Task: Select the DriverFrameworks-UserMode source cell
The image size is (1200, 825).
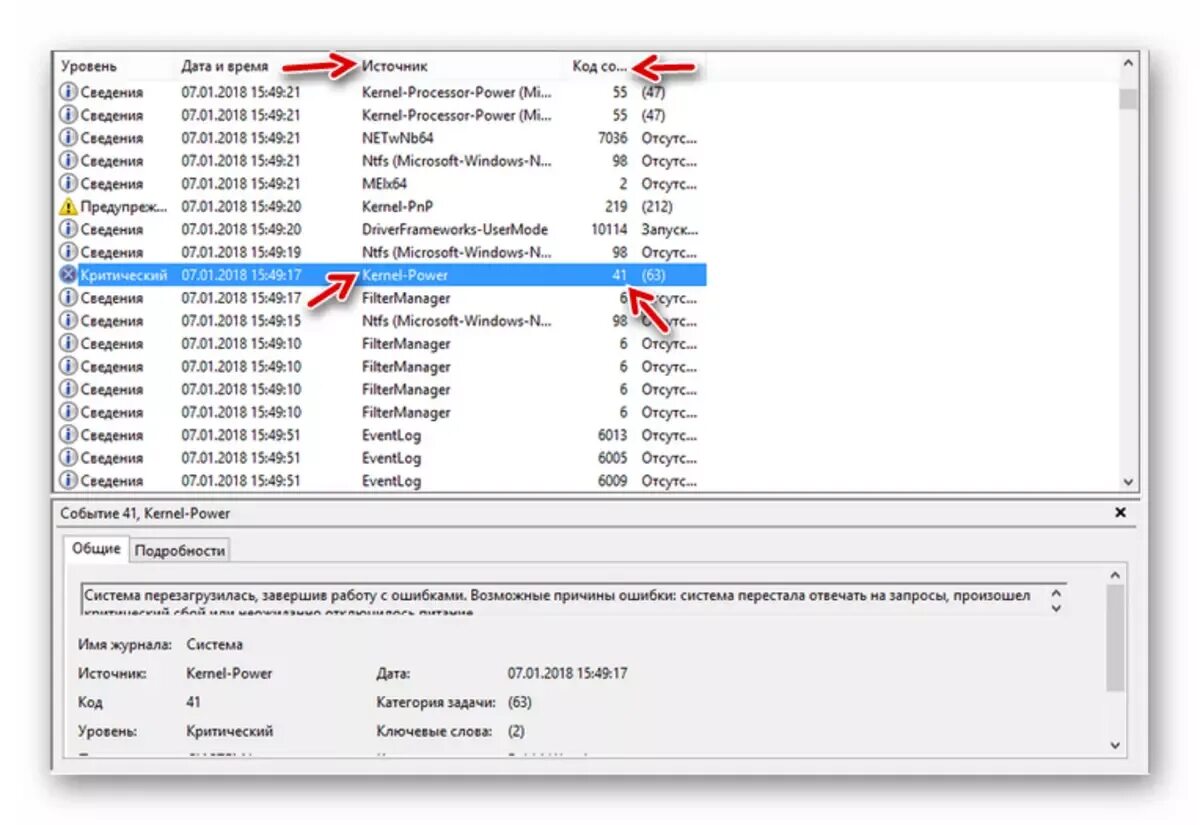Action: (455, 229)
